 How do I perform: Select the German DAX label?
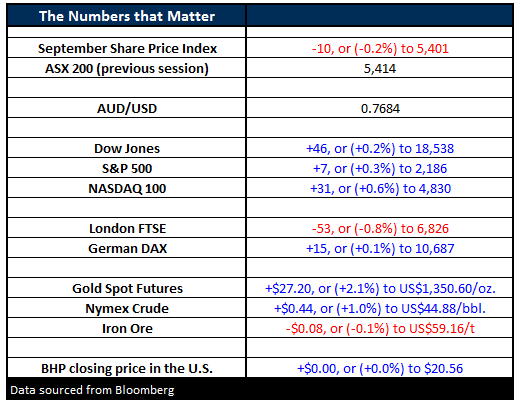(x=127, y=248)
